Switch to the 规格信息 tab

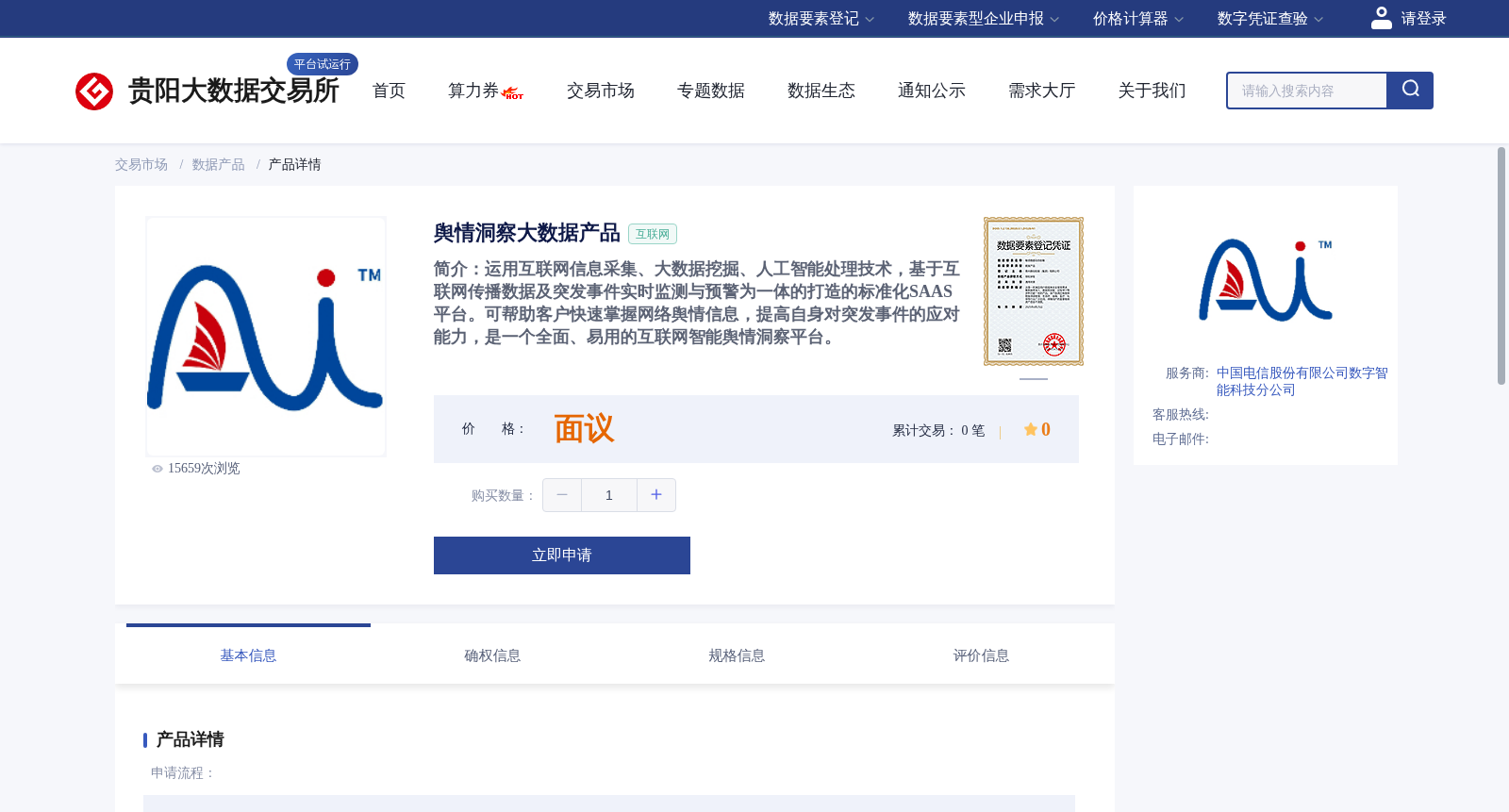(737, 655)
